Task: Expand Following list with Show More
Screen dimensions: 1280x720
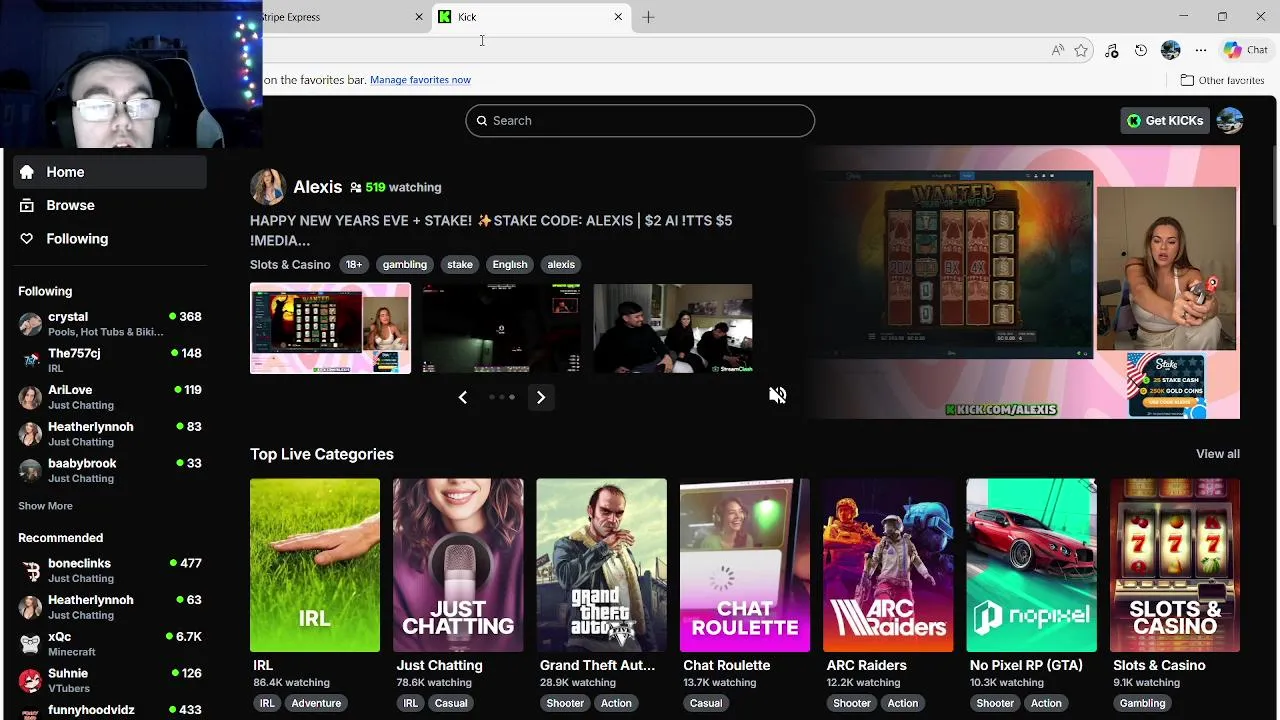Action: (45, 506)
